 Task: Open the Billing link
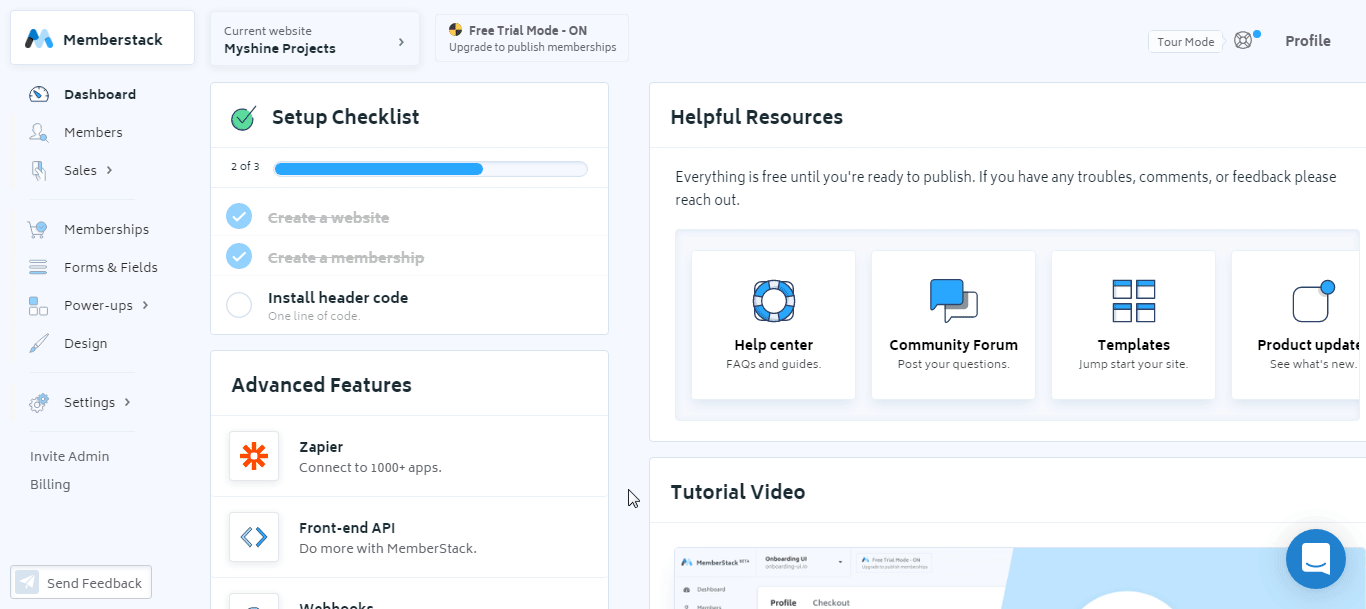[50, 484]
